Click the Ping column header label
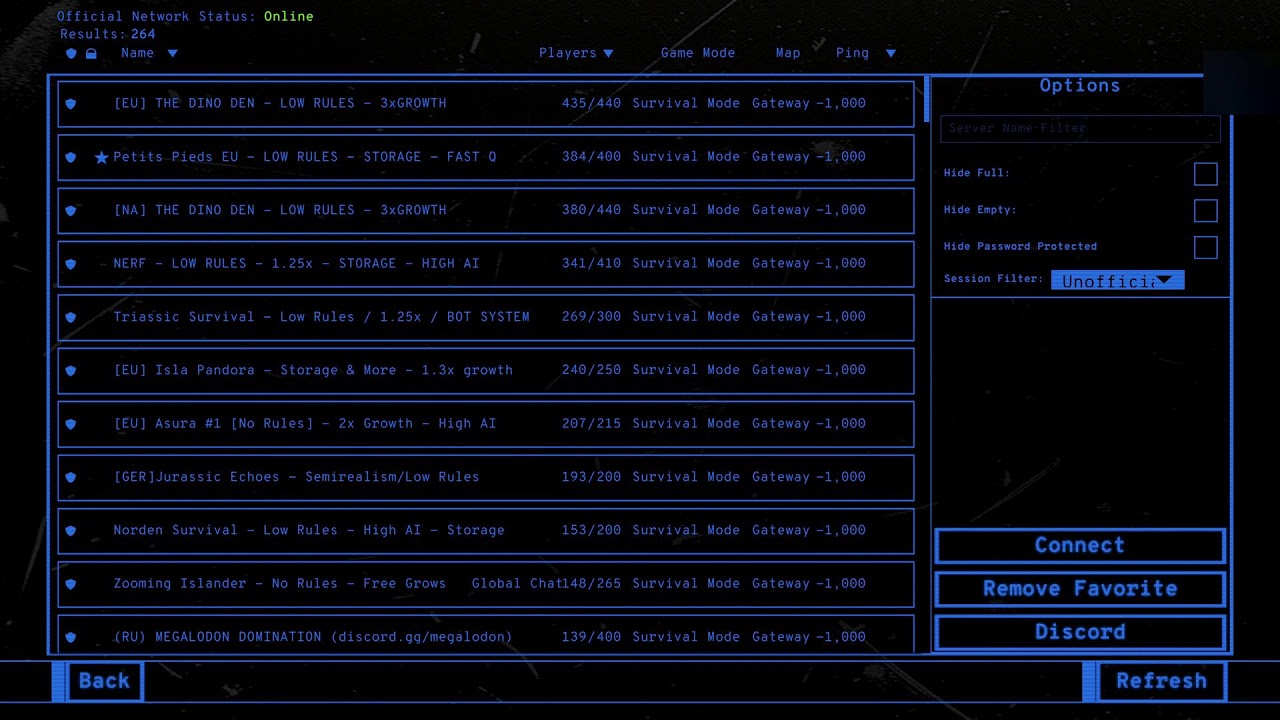This screenshot has width=1280, height=720. [852, 53]
